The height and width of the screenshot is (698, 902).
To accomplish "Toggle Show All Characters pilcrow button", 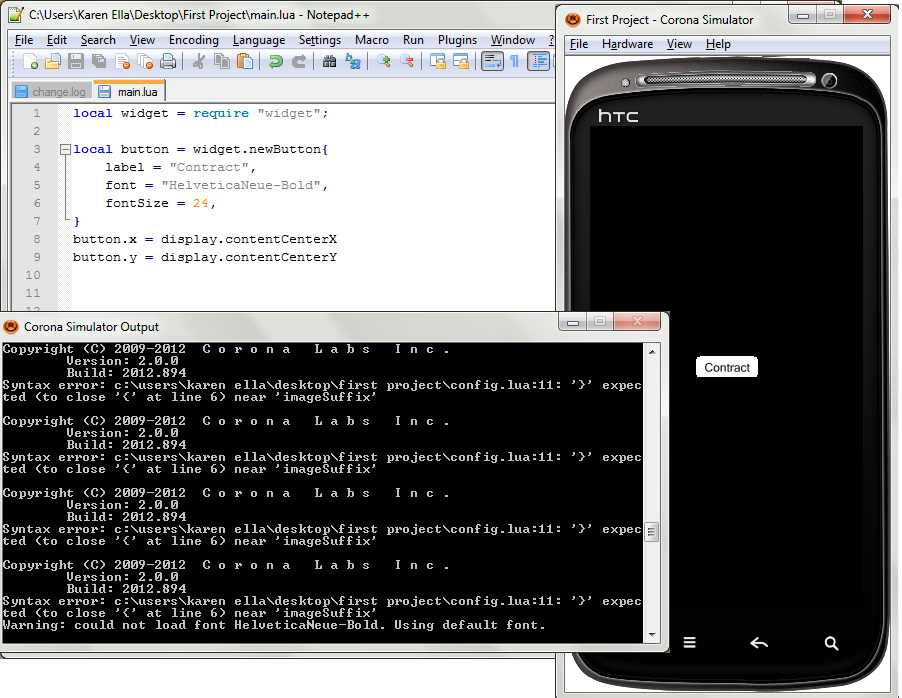I will click(x=514, y=61).
